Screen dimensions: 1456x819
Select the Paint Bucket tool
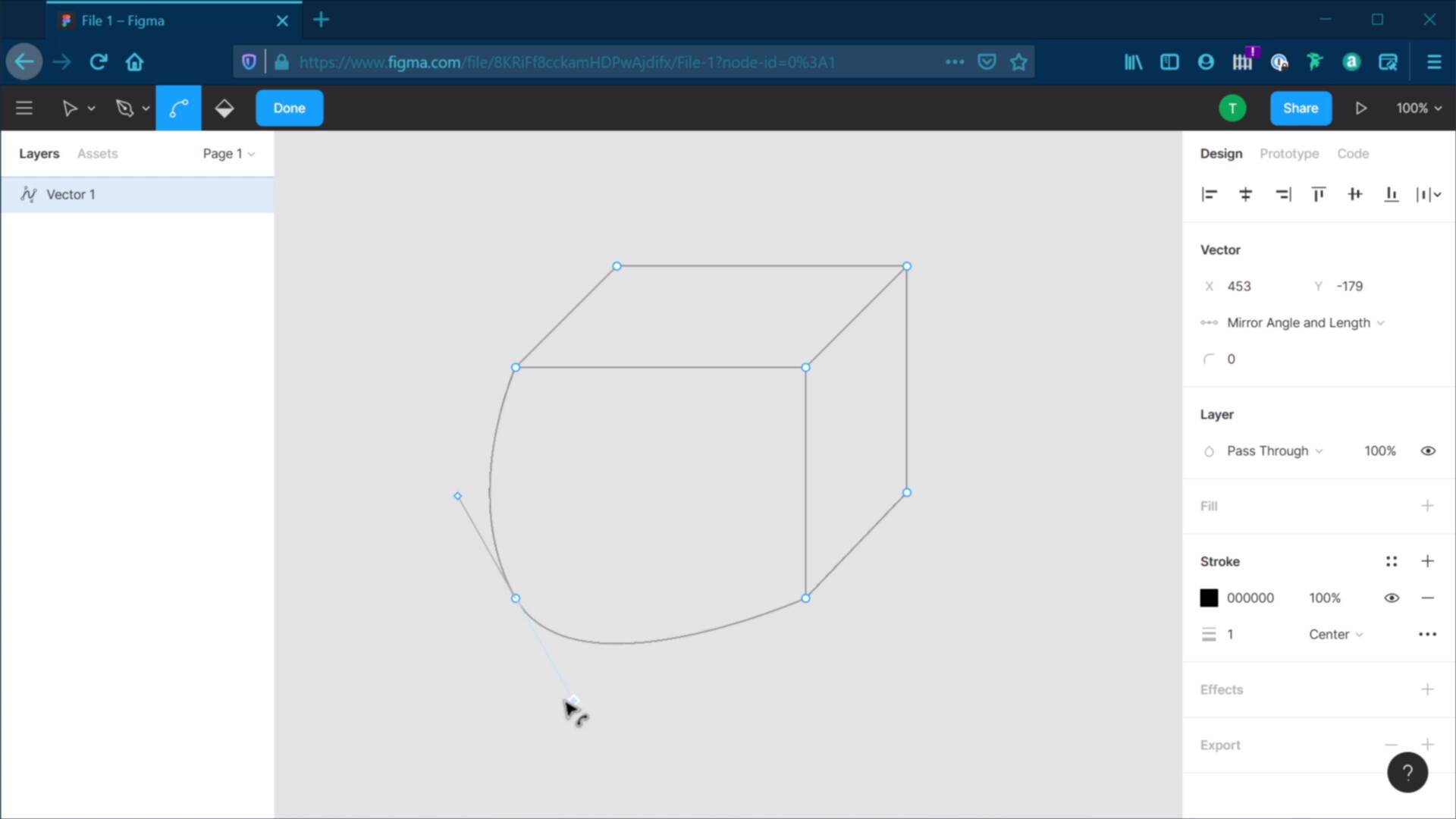click(224, 108)
